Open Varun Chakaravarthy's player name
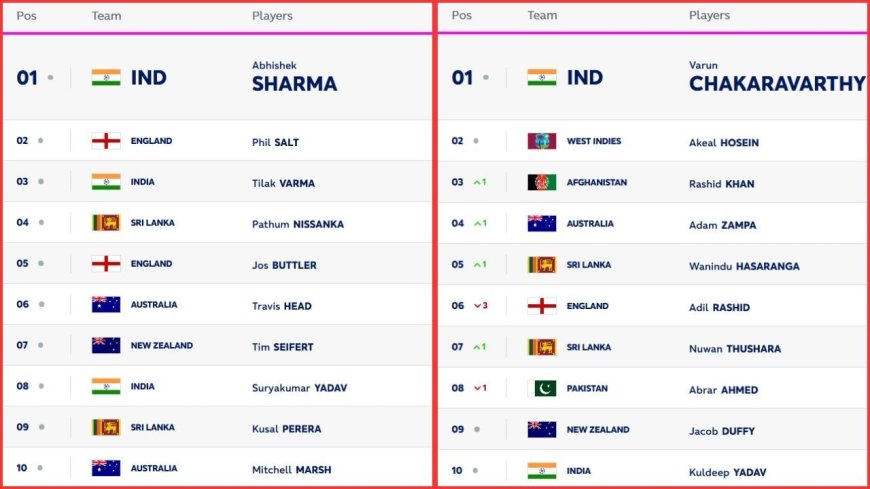This screenshot has width=870, height=489. [777, 77]
